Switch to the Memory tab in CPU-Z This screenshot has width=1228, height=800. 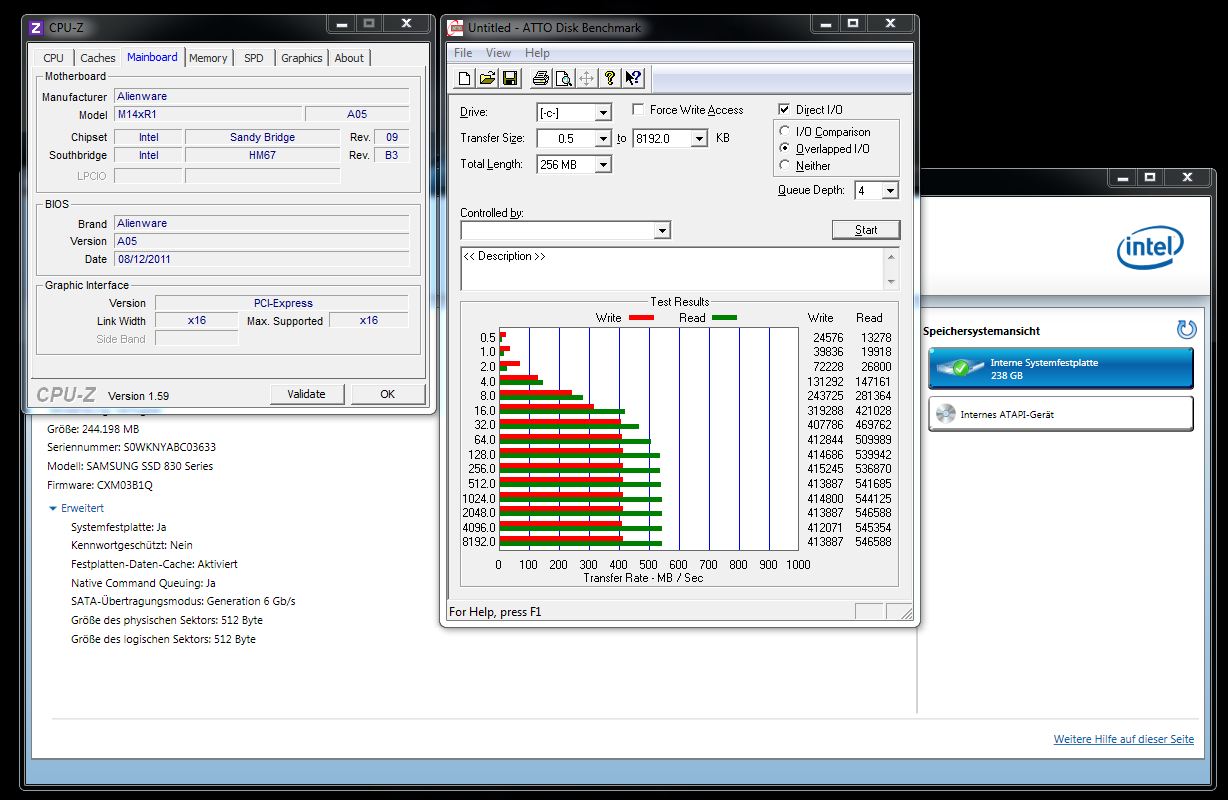pyautogui.click(x=208, y=58)
